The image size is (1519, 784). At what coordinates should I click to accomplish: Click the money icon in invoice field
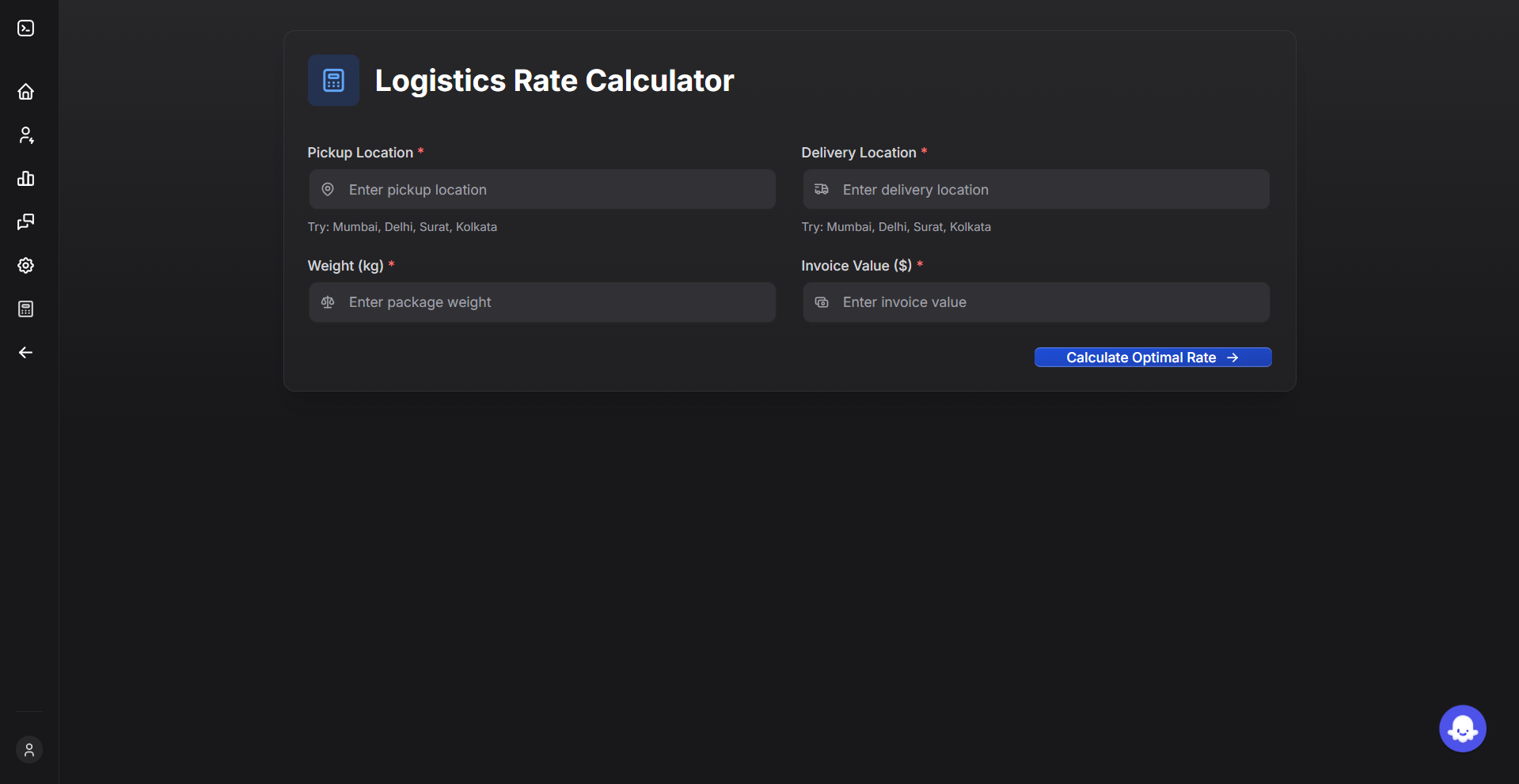point(822,302)
